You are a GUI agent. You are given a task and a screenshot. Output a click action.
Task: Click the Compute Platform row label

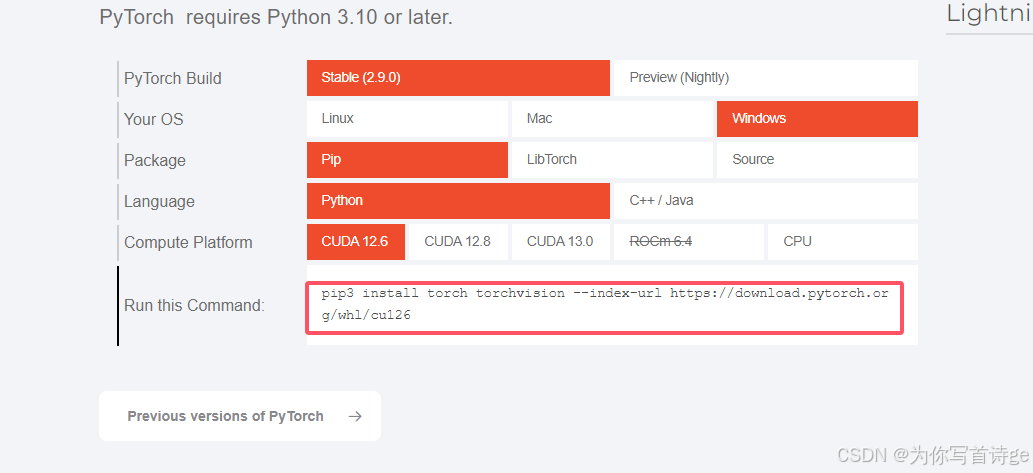coord(188,242)
